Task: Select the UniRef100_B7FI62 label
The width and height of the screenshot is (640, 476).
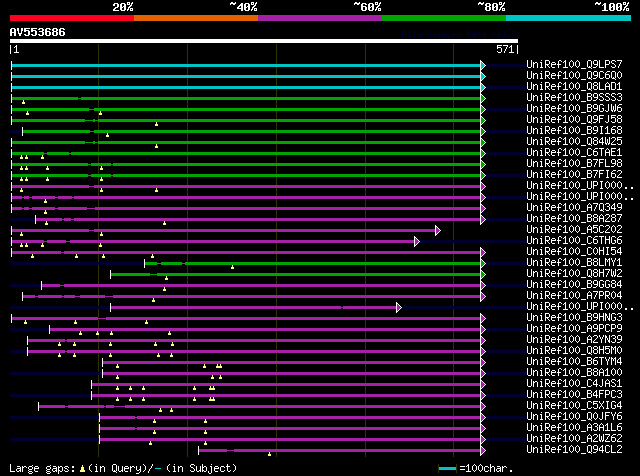Action: click(574, 175)
